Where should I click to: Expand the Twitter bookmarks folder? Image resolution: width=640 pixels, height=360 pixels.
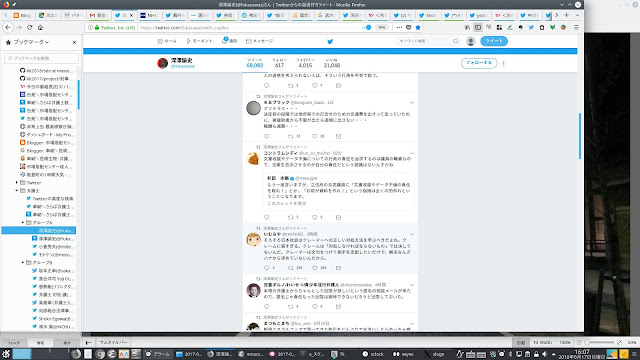17,182
